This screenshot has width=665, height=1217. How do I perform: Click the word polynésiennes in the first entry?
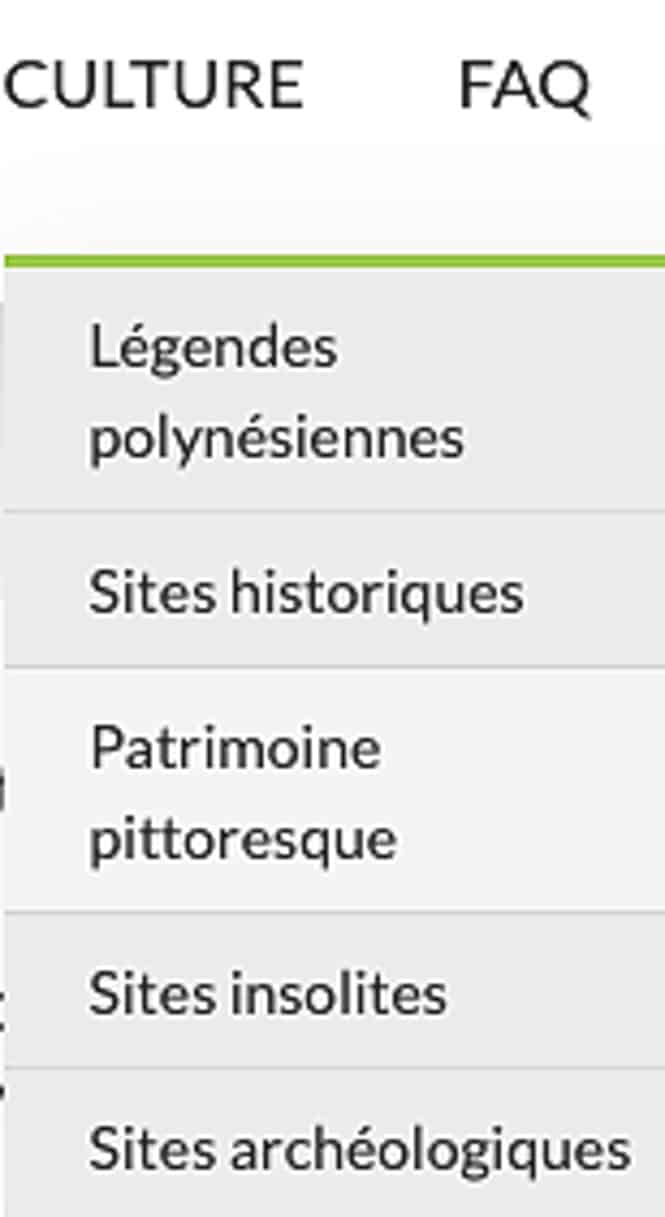[276, 439]
